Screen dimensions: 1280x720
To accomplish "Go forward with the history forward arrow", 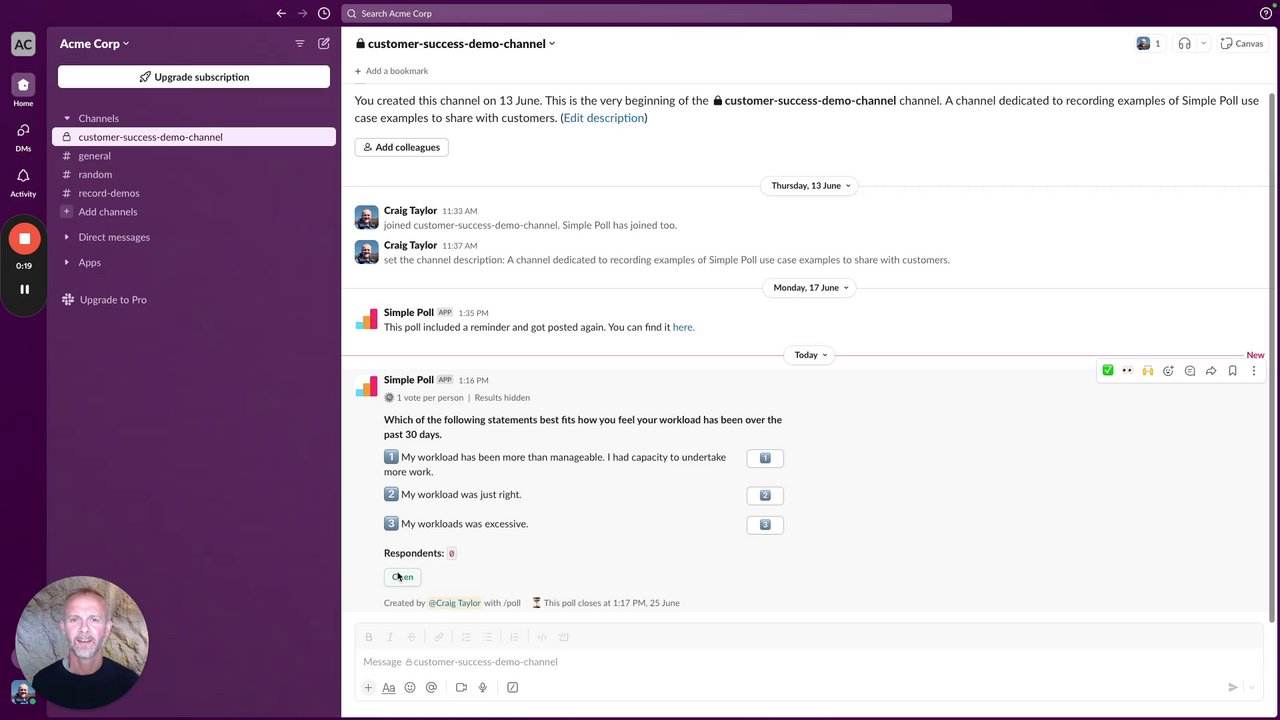I will coord(302,13).
